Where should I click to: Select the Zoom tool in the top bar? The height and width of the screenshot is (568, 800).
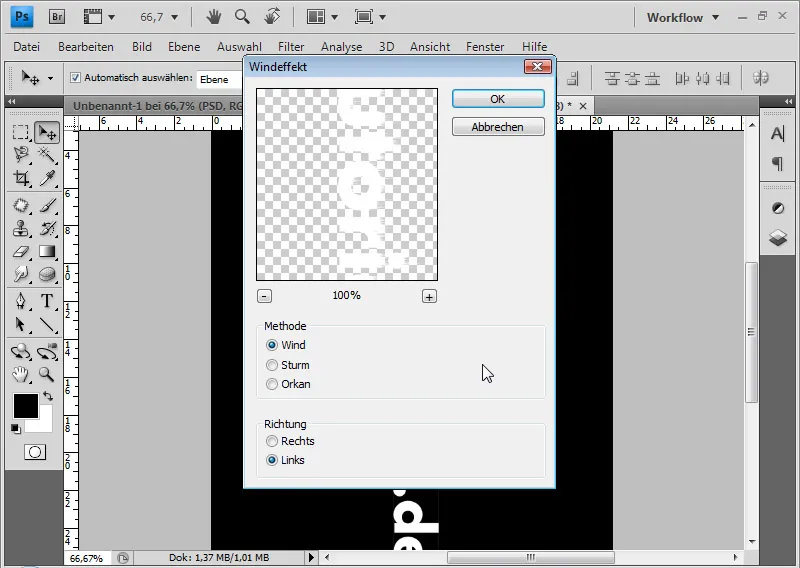(x=242, y=17)
